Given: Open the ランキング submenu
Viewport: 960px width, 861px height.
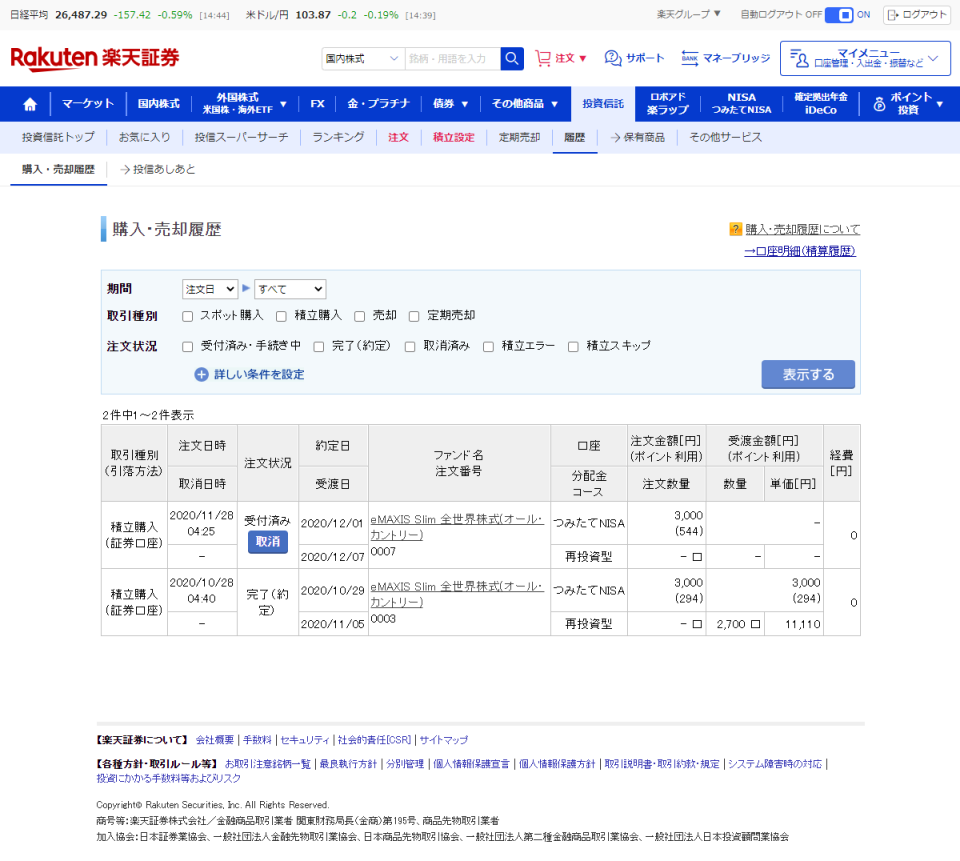Looking at the screenshot, I should pyautogui.click(x=338, y=137).
